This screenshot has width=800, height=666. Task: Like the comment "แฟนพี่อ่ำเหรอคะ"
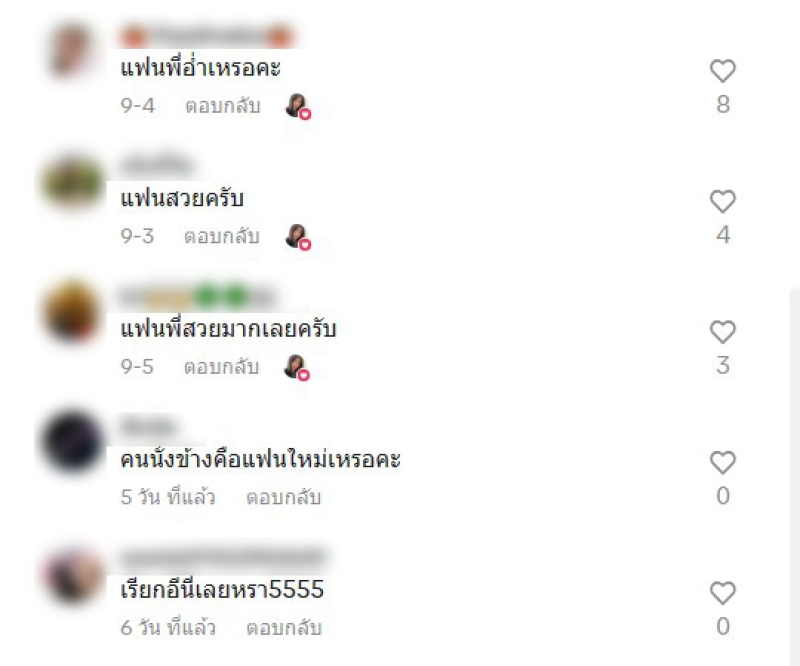click(722, 71)
